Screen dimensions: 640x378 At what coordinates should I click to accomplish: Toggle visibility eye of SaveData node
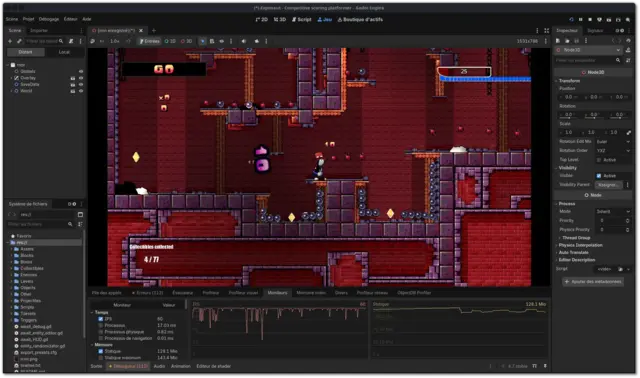click(81, 84)
